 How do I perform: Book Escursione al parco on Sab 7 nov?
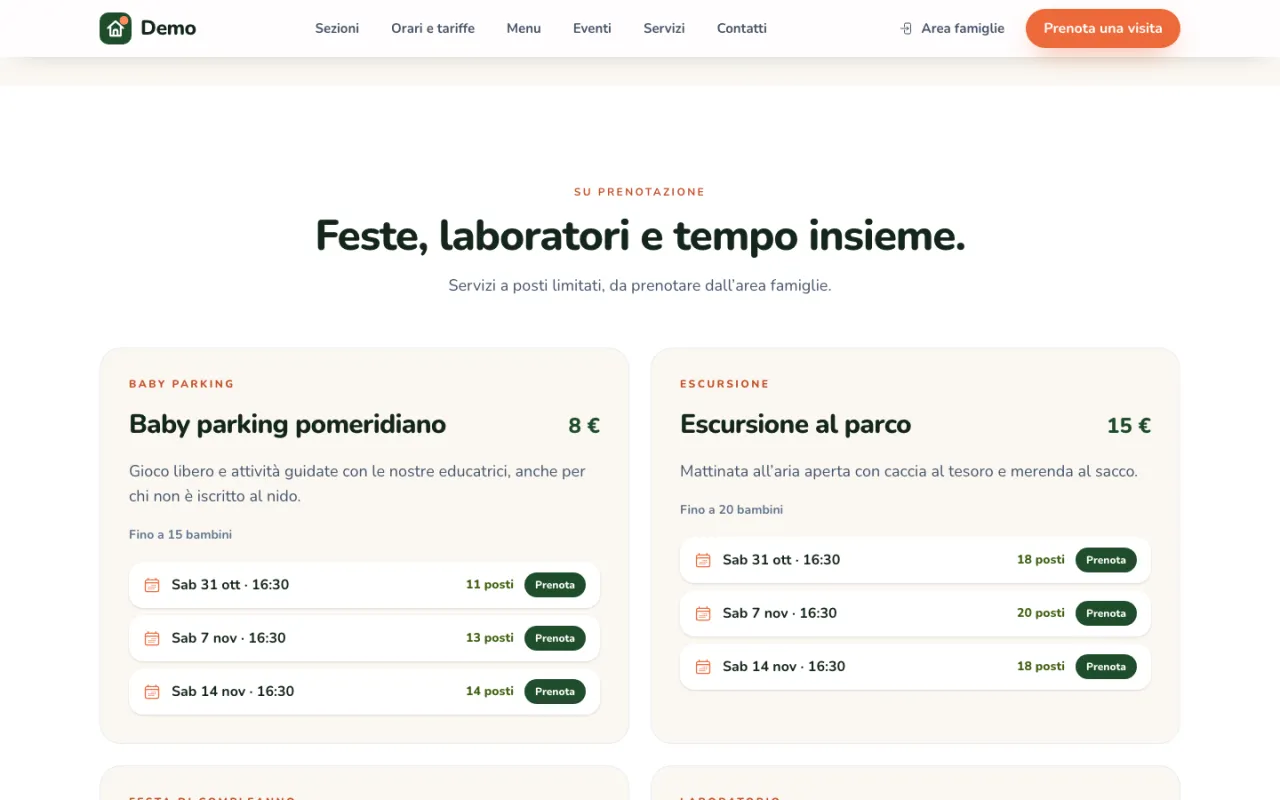point(1106,613)
